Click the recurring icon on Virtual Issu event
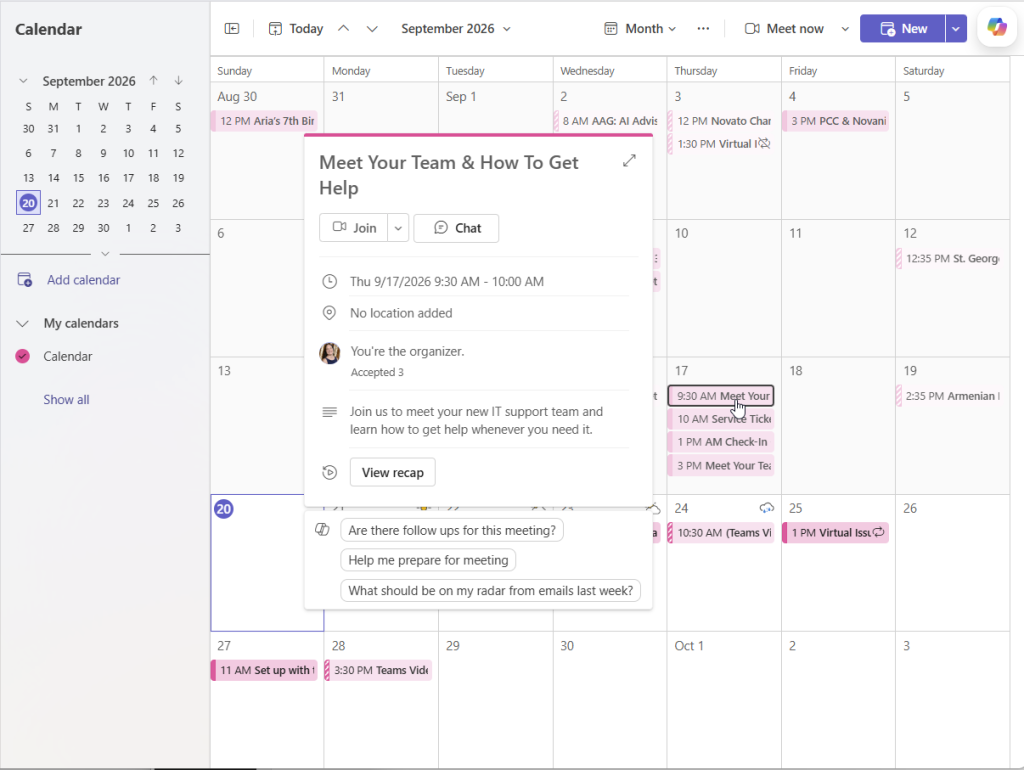Viewport: 1024px width, 770px height. [x=879, y=532]
